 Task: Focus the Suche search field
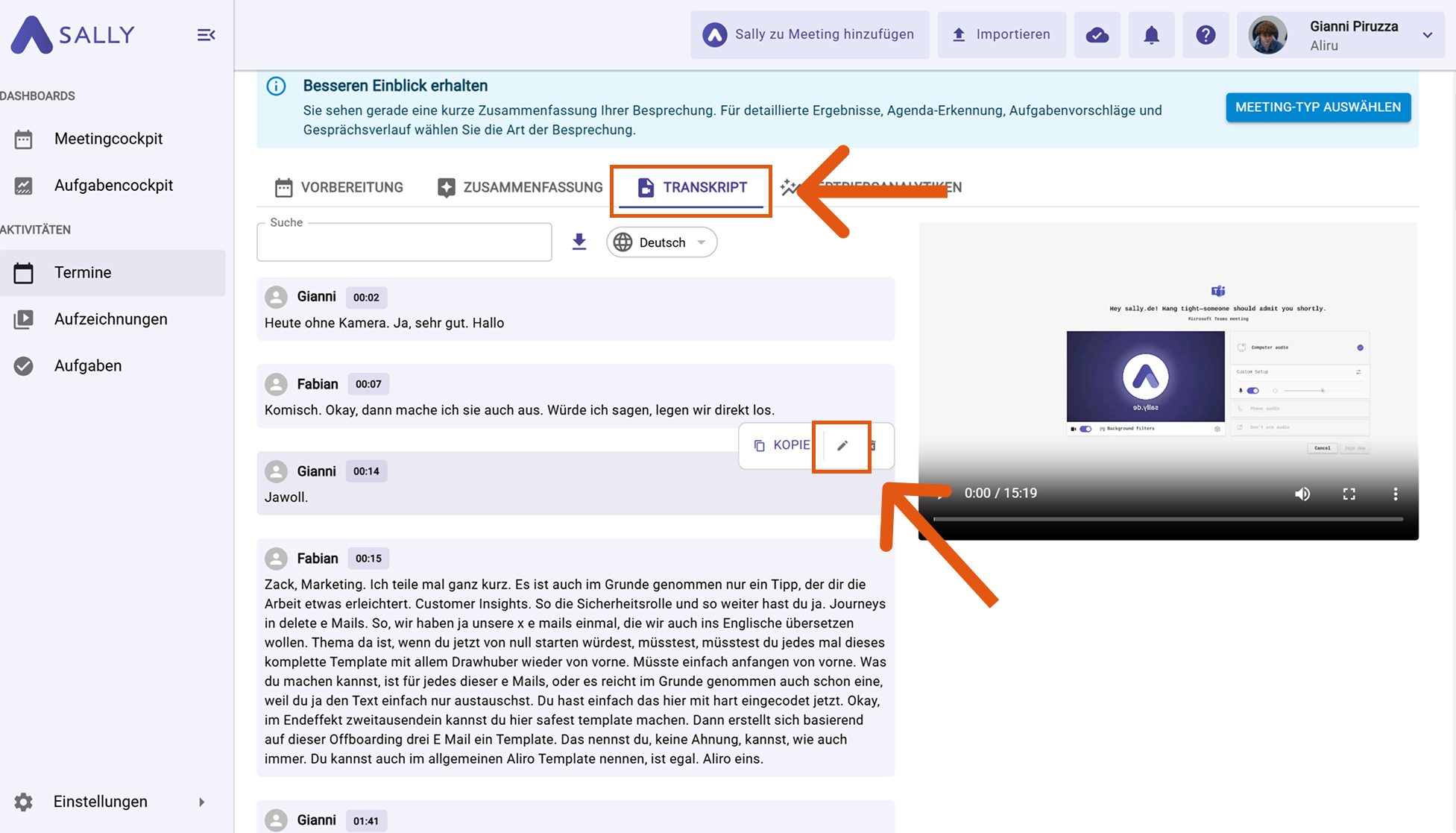tap(404, 242)
